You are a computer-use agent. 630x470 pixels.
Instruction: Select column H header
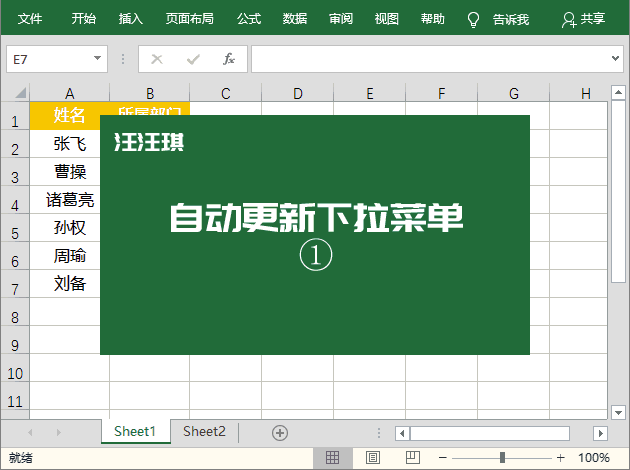click(x=579, y=93)
